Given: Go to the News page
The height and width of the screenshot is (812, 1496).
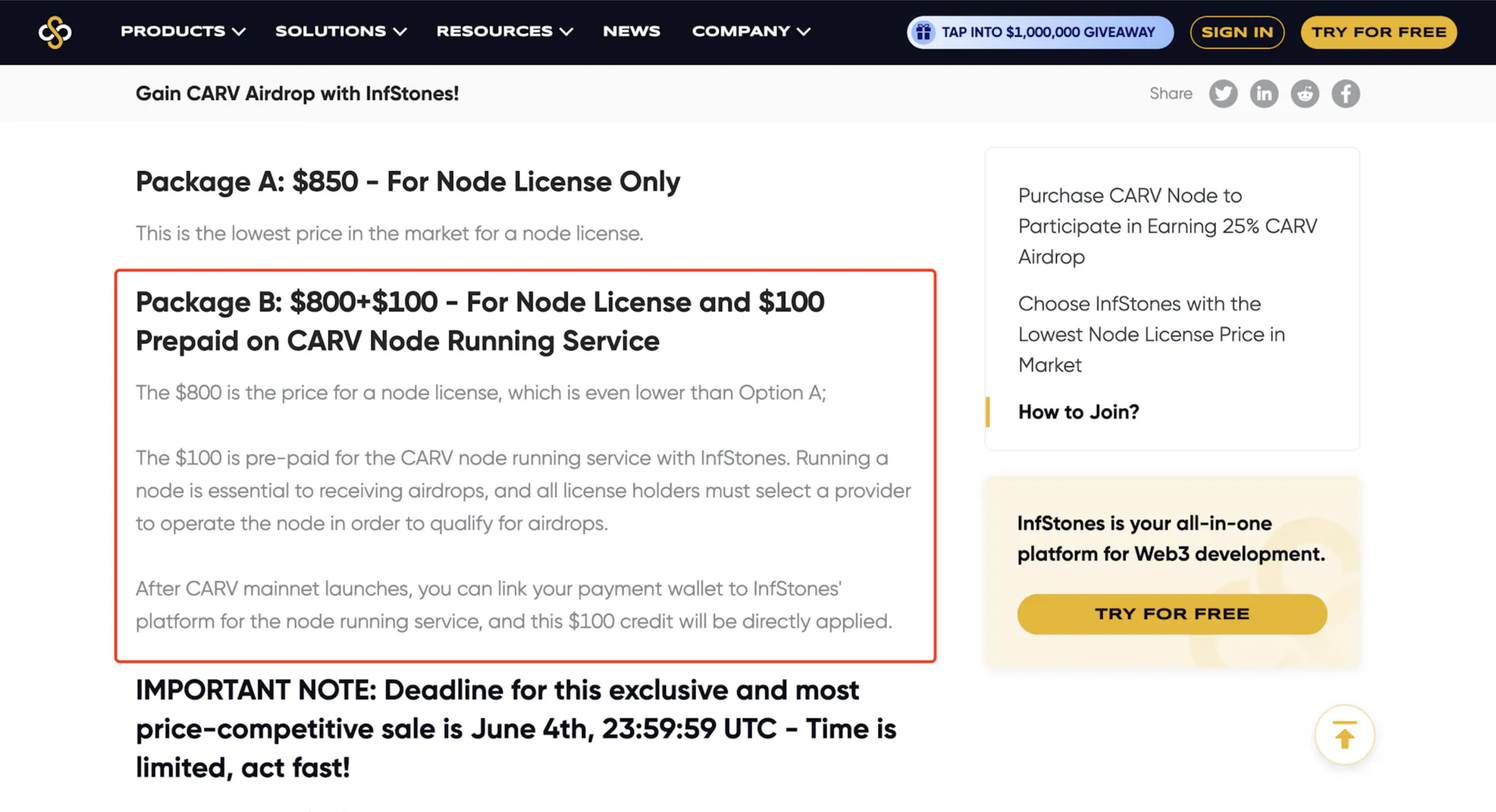Looking at the screenshot, I should pyautogui.click(x=631, y=32).
